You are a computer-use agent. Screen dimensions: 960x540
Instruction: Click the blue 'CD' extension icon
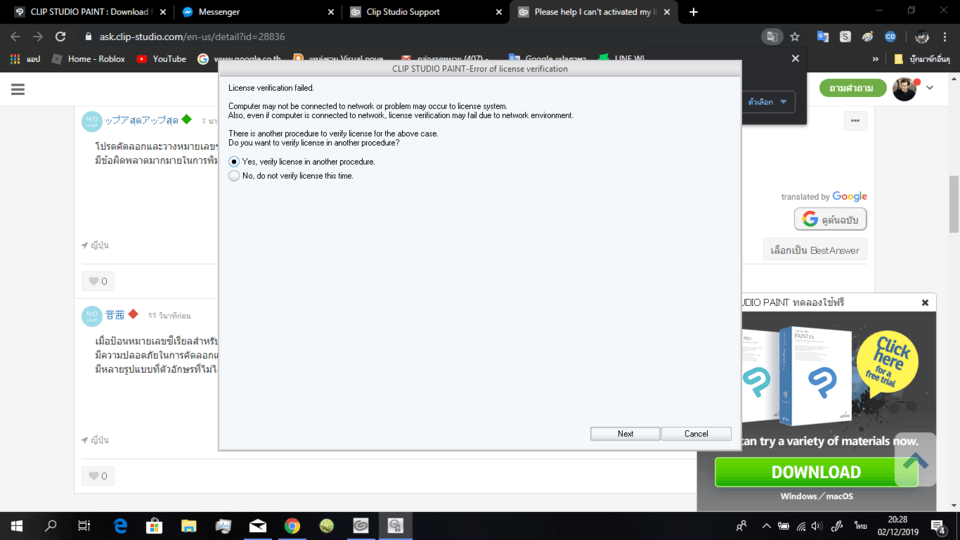890,37
